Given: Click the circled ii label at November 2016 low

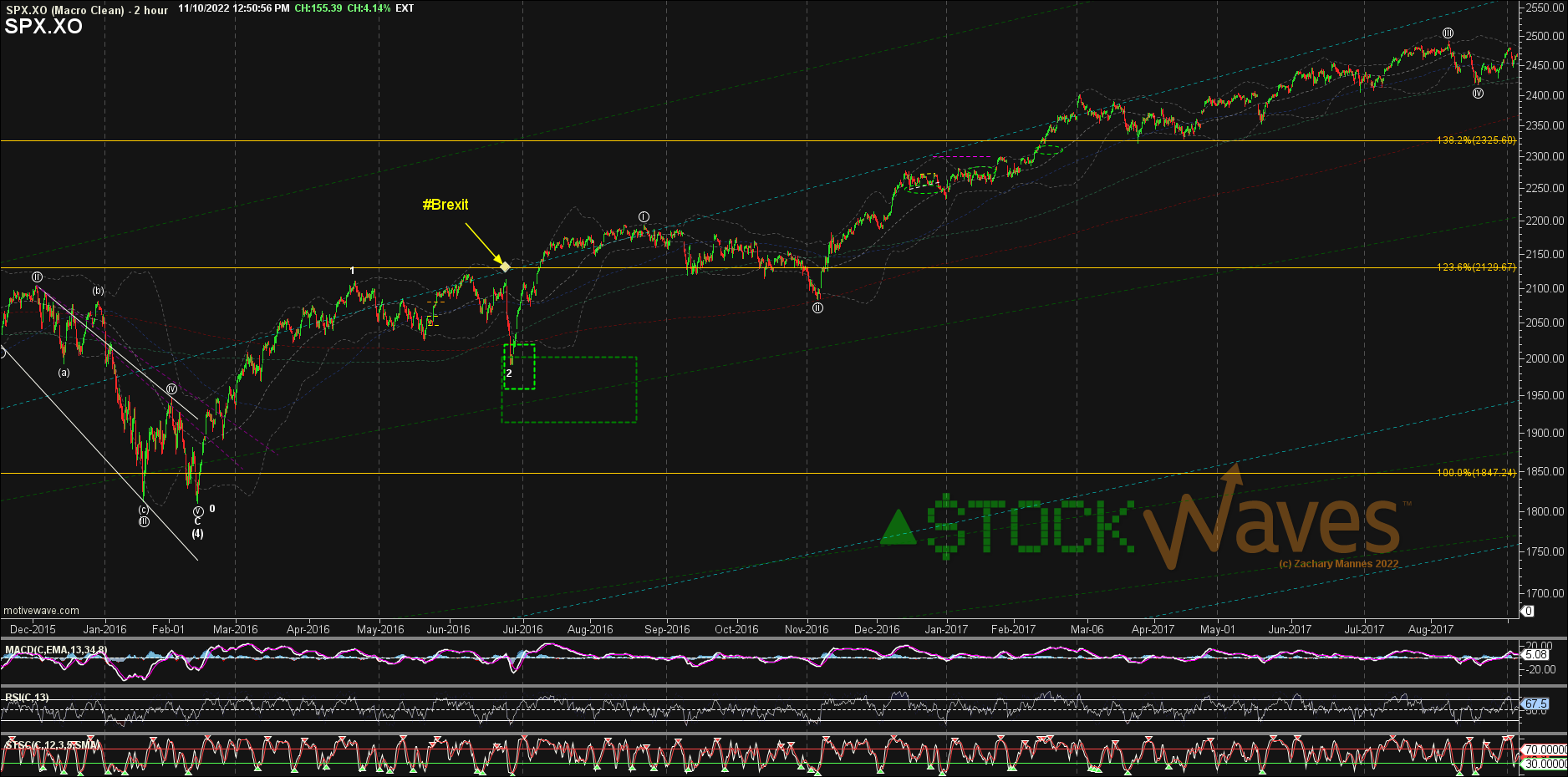Looking at the screenshot, I should [x=817, y=308].
